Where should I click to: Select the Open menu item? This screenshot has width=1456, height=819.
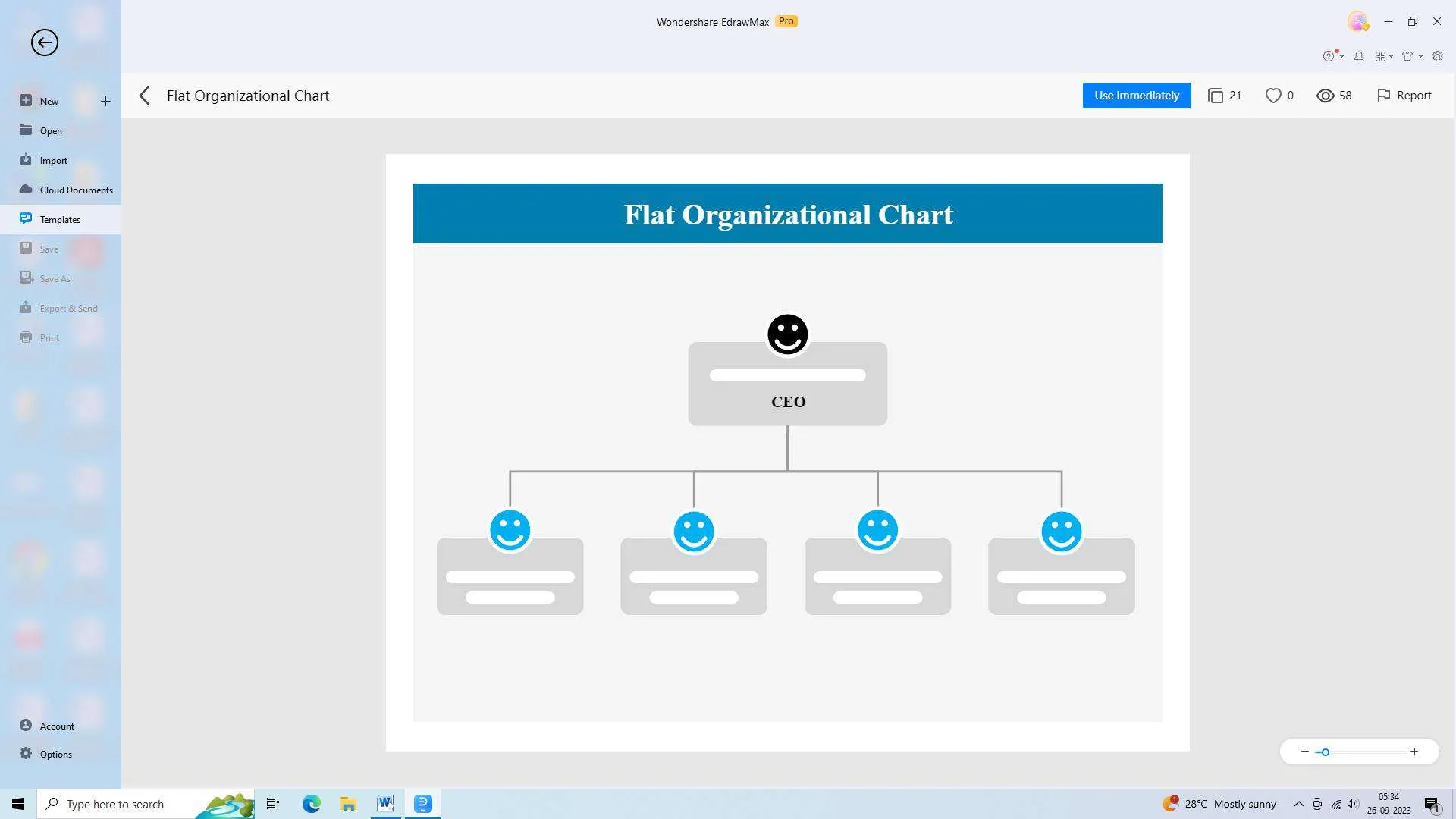pos(51,130)
